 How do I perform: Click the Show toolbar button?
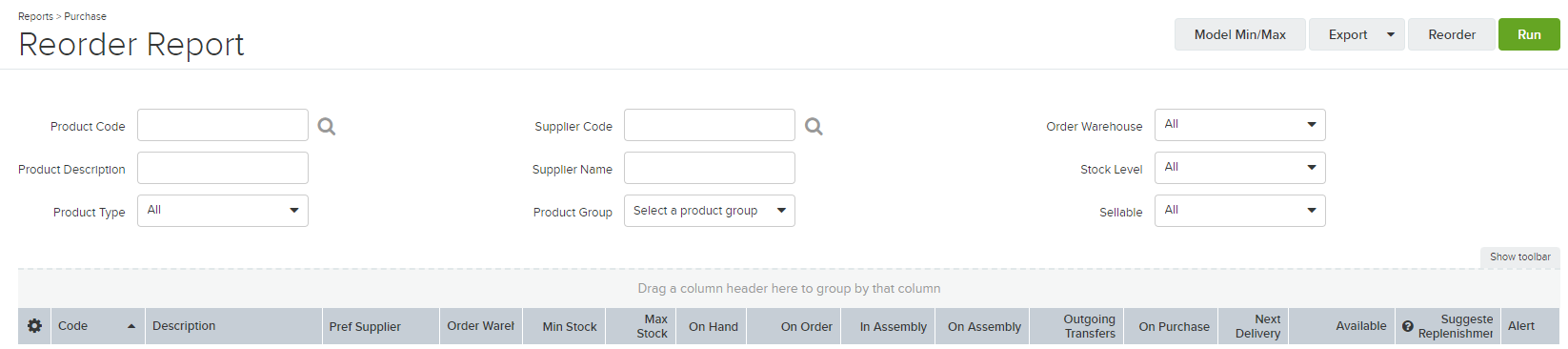click(x=1519, y=257)
